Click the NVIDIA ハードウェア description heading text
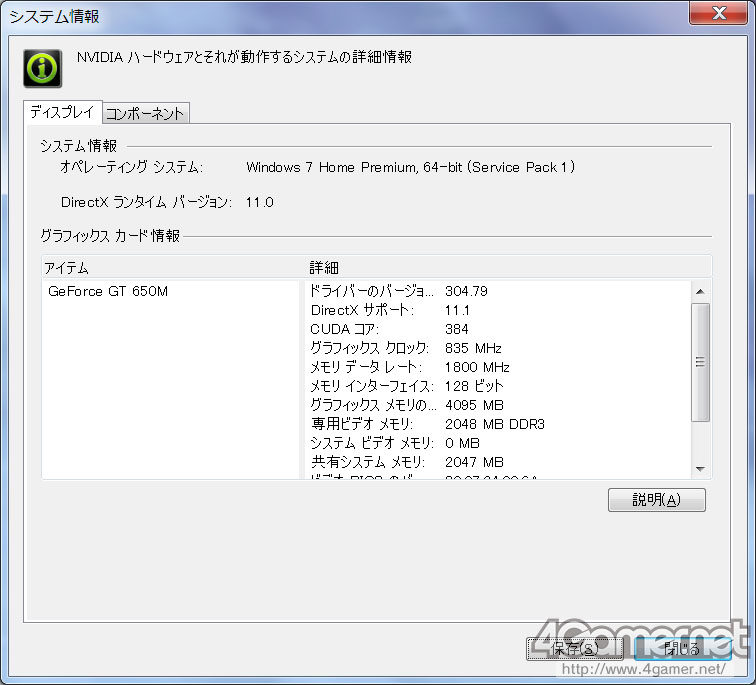756x685 pixels. pos(244,57)
